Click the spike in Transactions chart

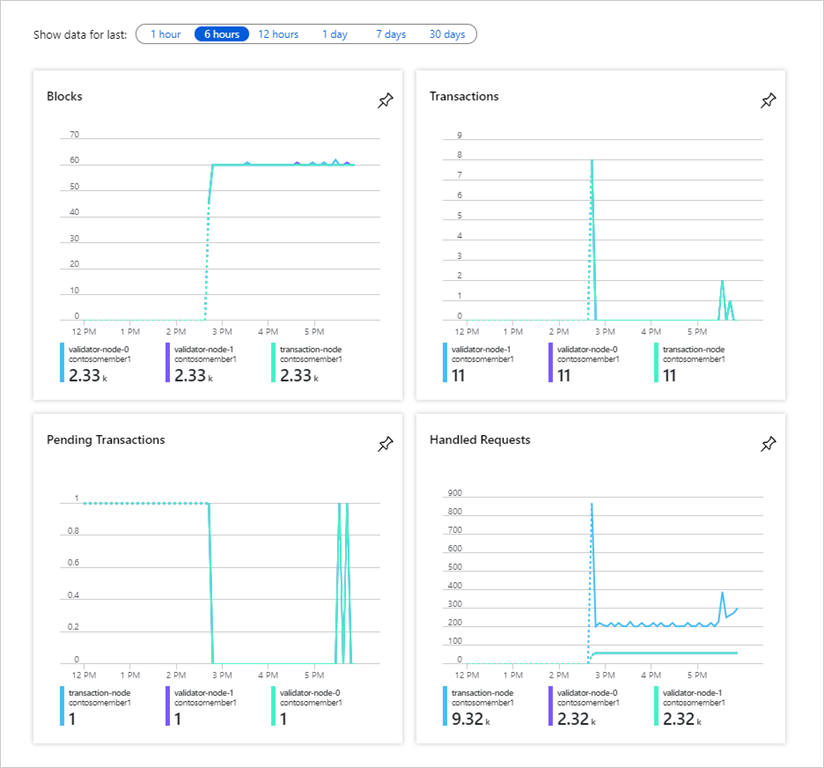(x=592, y=162)
